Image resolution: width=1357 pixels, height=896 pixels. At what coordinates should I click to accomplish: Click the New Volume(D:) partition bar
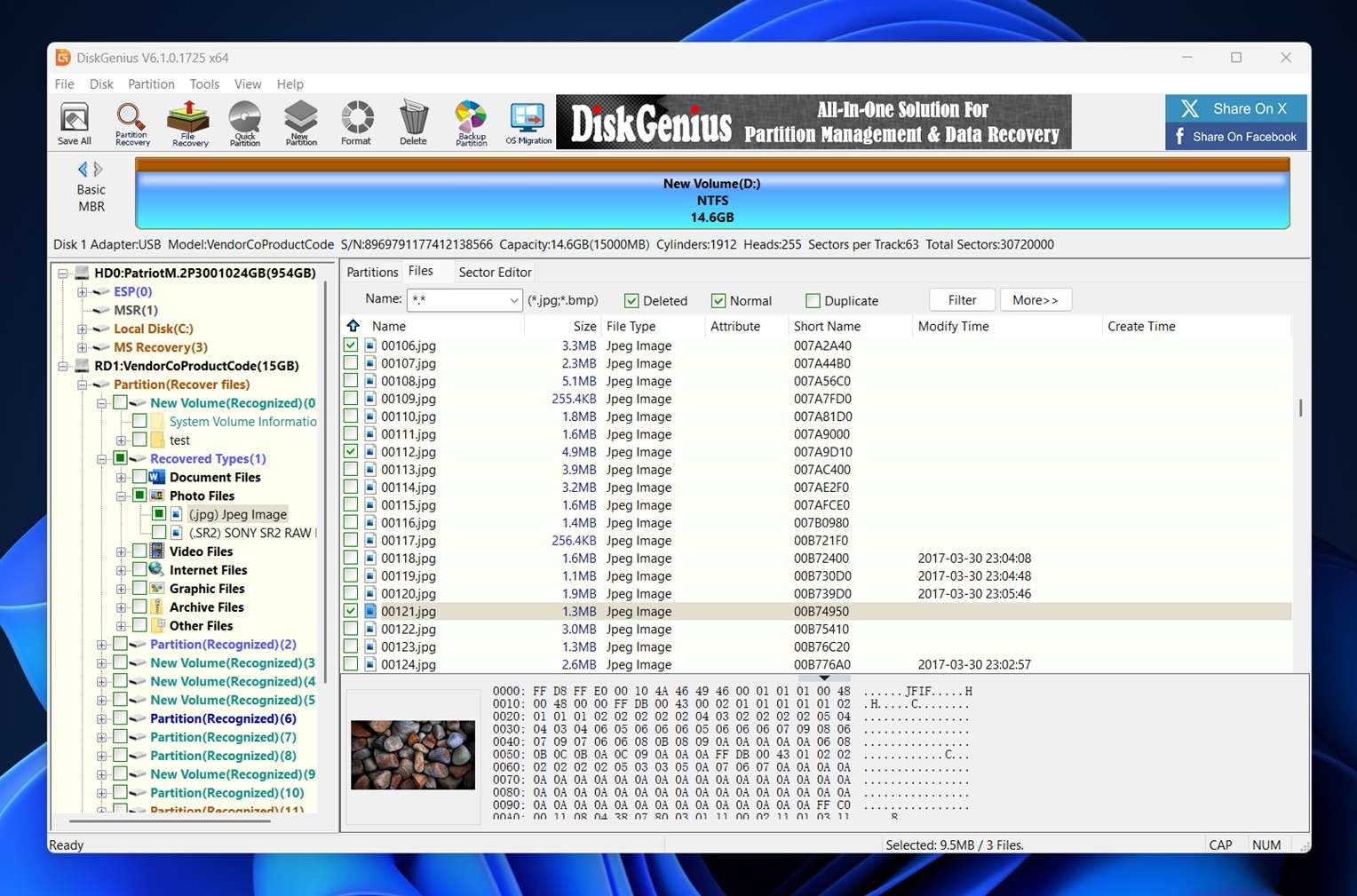(x=712, y=201)
